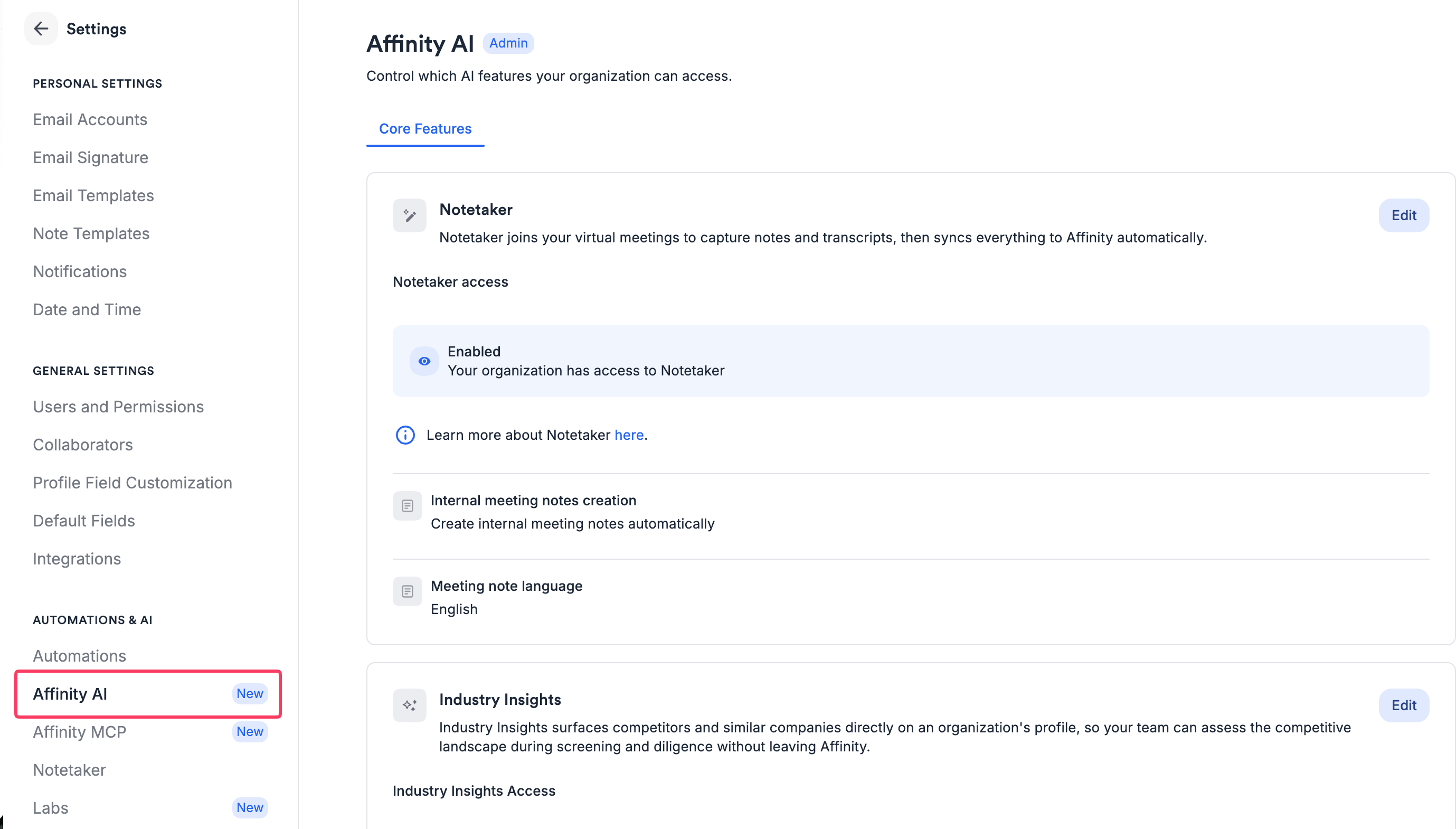Select Affinity AI in the sidebar
This screenshot has height=829, width=1456.
pyautogui.click(x=148, y=693)
